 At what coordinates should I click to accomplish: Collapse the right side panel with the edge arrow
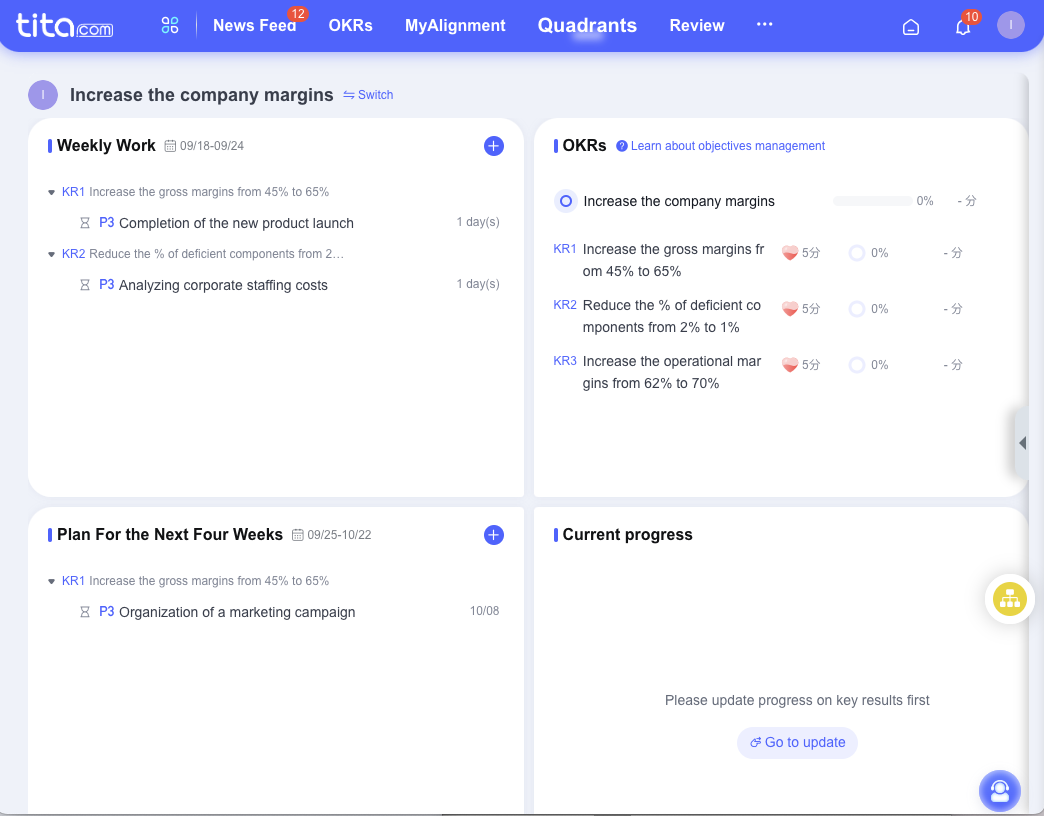tap(1023, 442)
